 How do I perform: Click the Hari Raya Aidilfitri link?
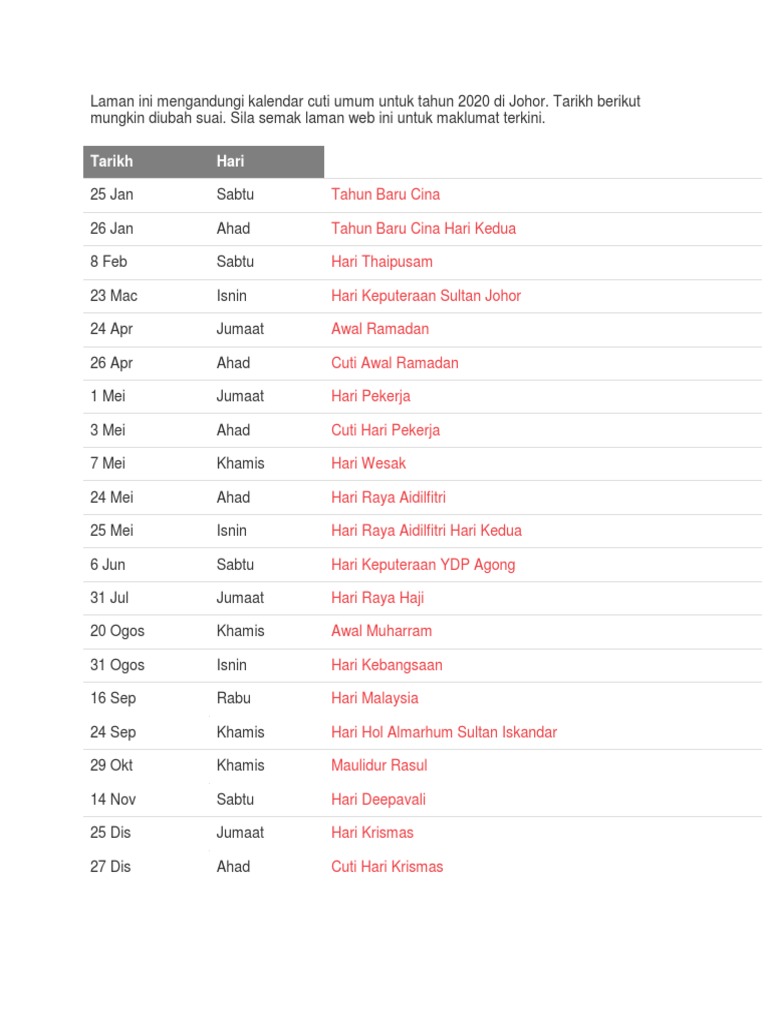388,498
